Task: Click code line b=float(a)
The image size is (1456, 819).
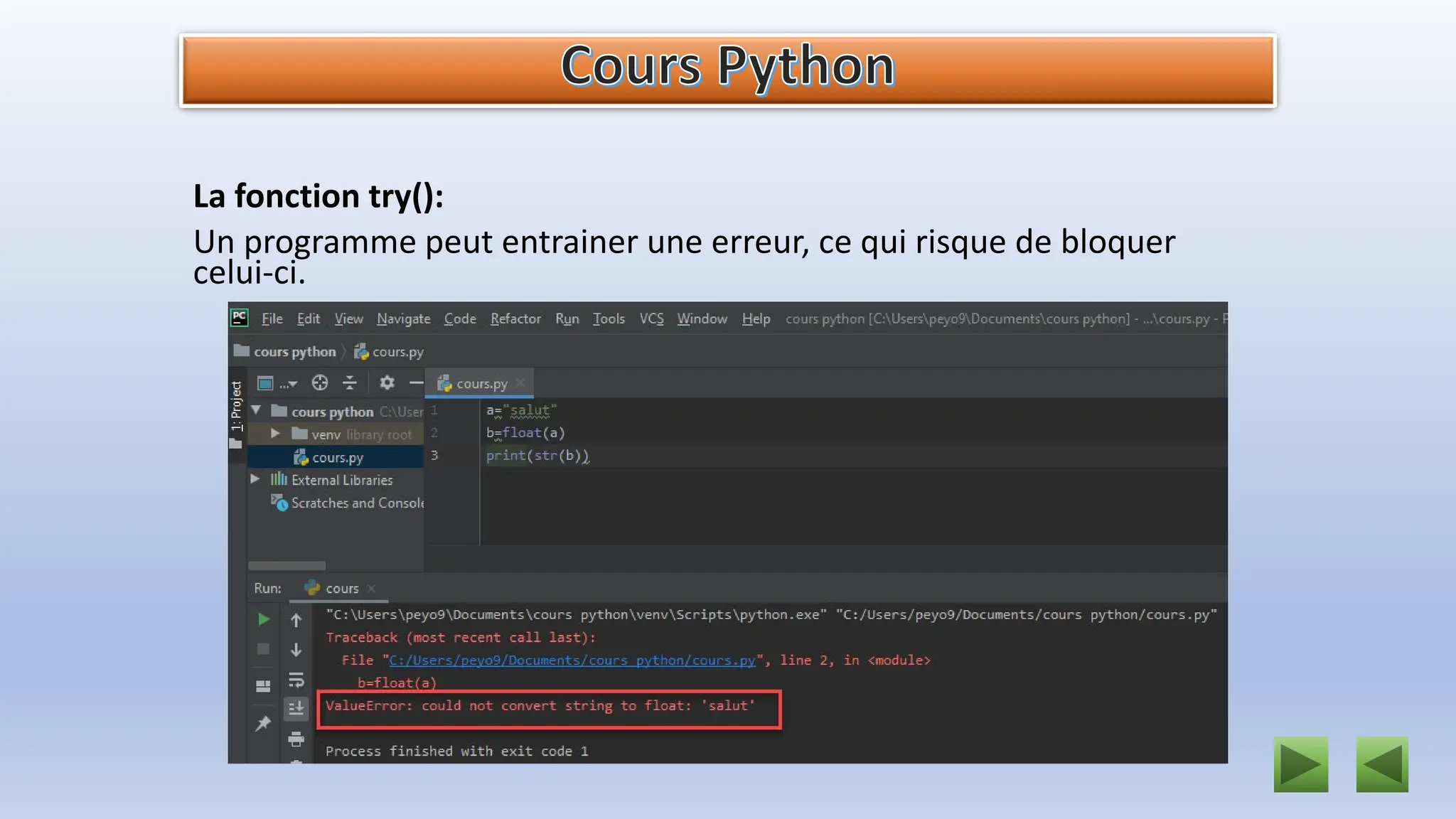Action: (x=525, y=433)
